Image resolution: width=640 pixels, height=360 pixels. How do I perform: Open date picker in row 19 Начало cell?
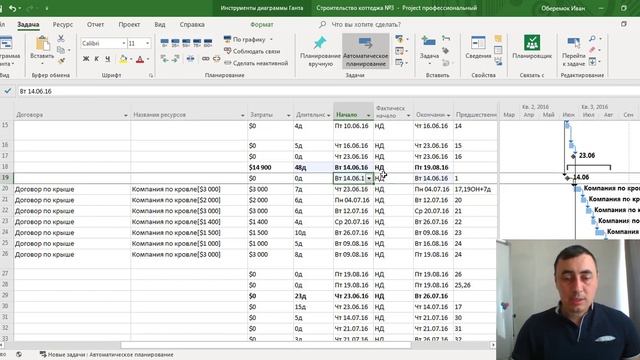pyautogui.click(x=369, y=178)
